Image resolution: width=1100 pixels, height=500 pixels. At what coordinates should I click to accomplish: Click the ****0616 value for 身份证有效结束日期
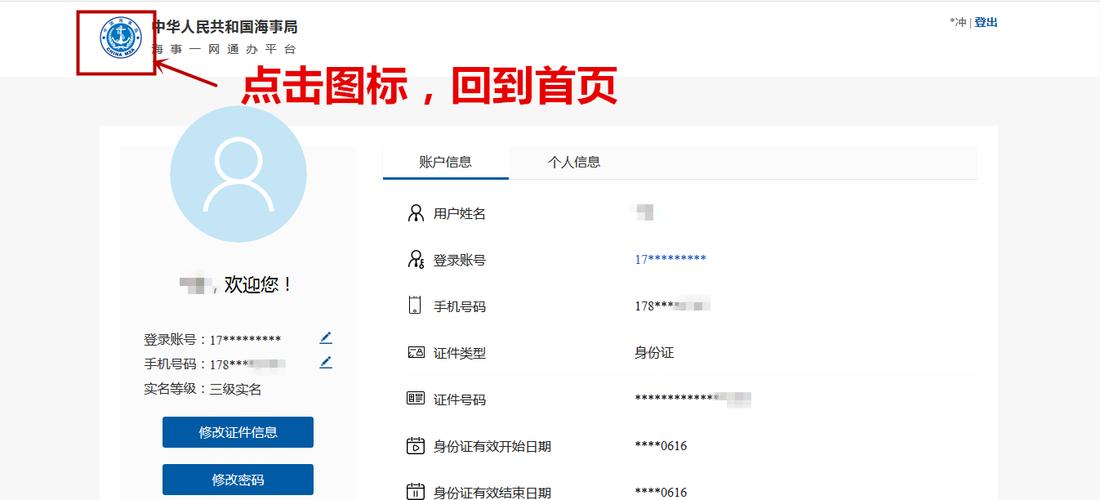pos(661,492)
